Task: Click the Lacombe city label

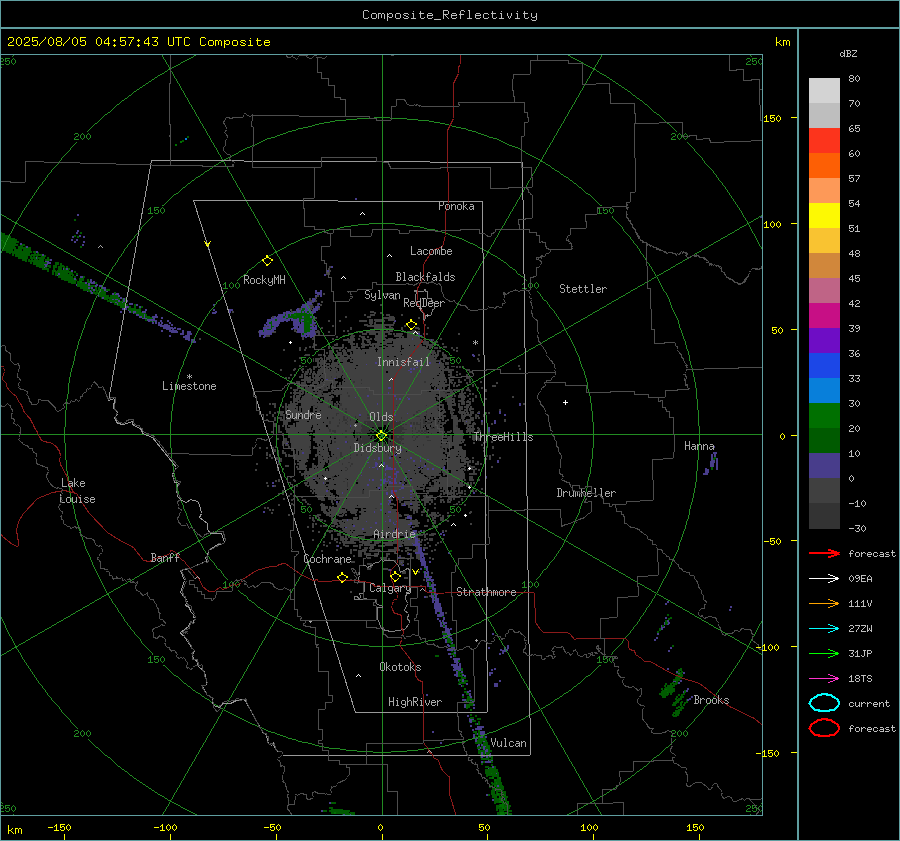Action: (x=431, y=251)
